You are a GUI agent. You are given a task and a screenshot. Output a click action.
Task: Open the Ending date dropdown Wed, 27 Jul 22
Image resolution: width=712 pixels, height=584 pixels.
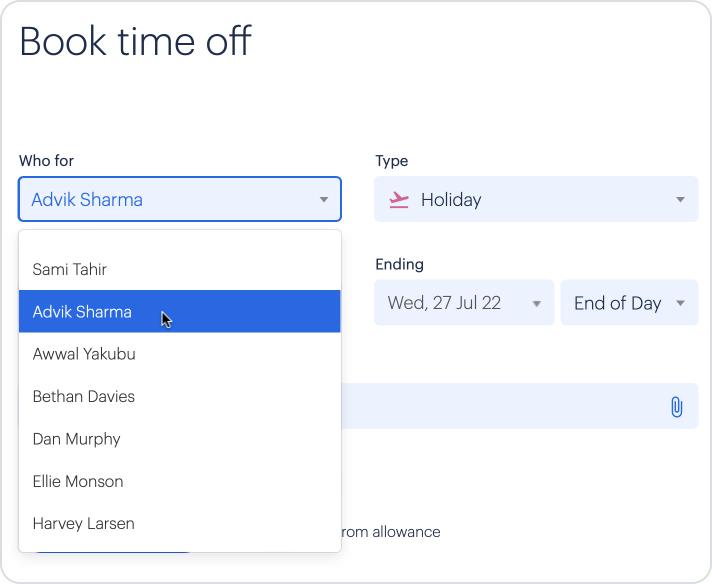[464, 303]
